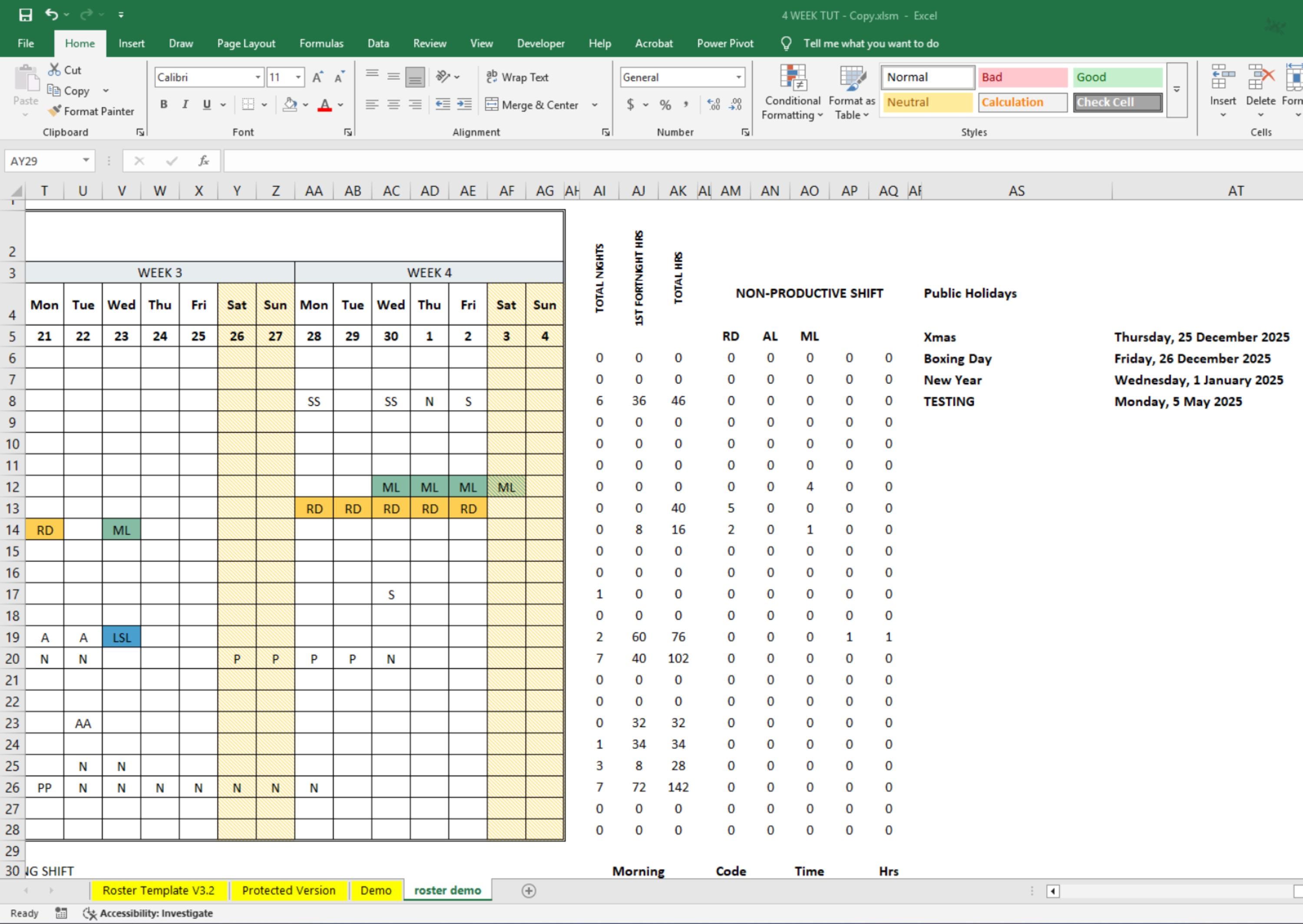Open the font name dropdown

point(257,77)
